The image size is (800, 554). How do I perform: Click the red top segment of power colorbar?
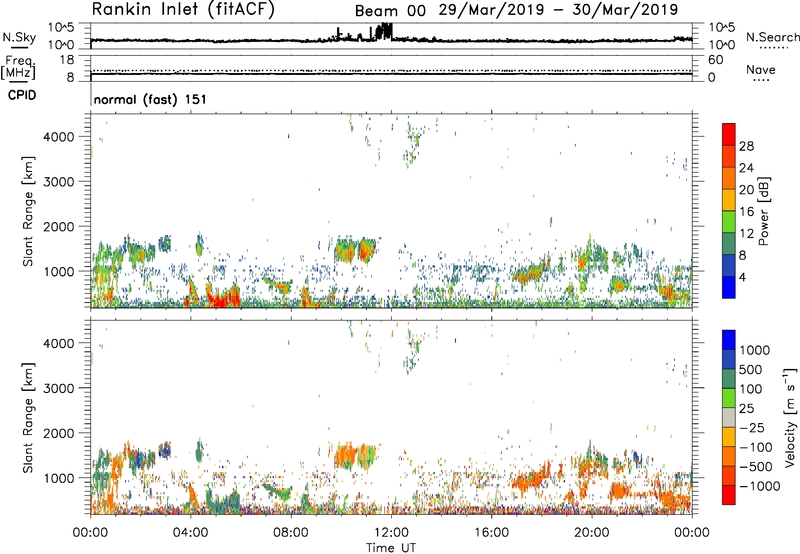coord(729,134)
